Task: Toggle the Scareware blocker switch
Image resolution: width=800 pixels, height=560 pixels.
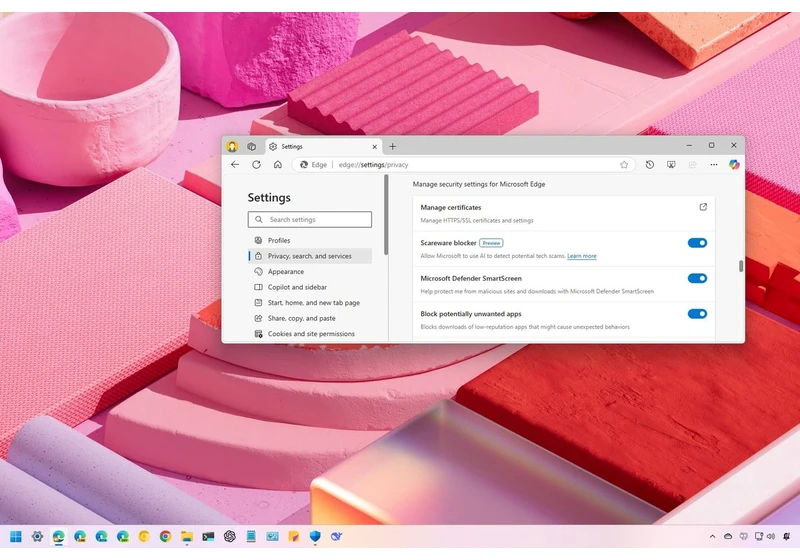Action: click(x=697, y=243)
